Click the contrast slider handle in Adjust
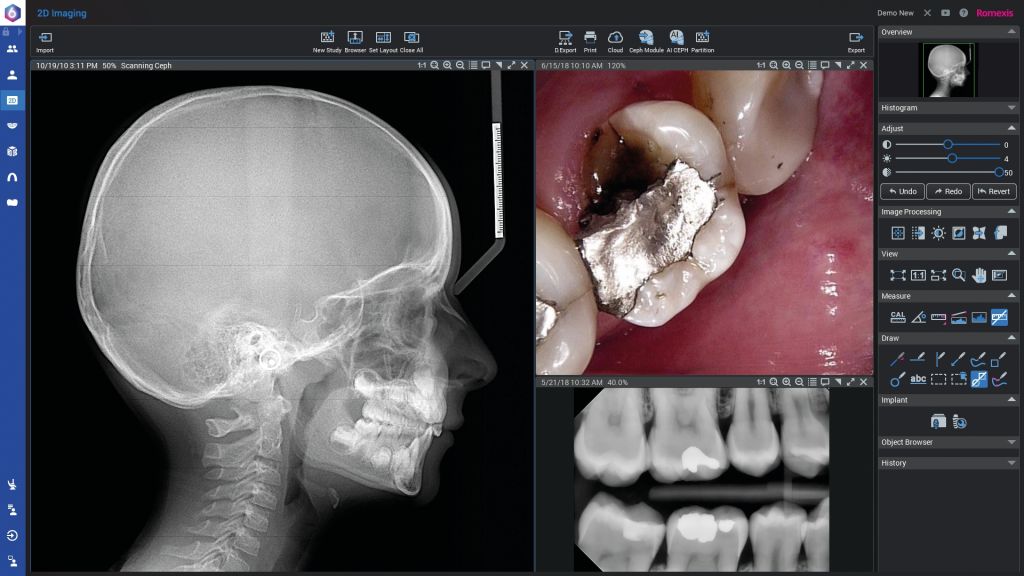Image resolution: width=1024 pixels, height=576 pixels. (947, 145)
